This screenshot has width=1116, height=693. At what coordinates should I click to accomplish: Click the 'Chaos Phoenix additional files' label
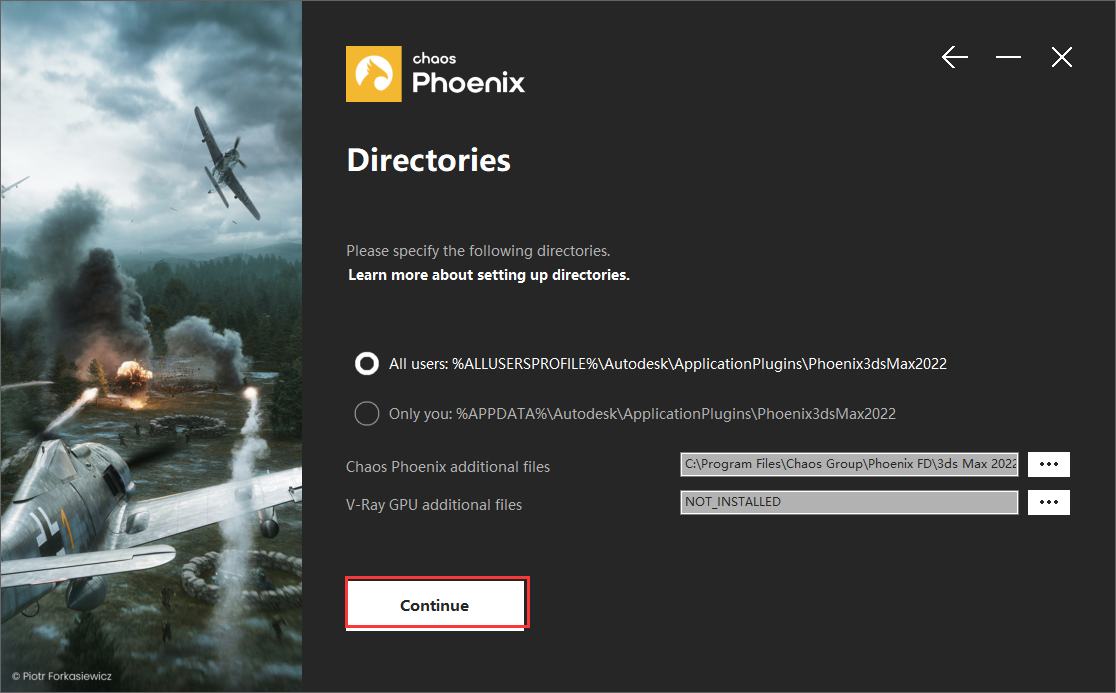coord(448,467)
